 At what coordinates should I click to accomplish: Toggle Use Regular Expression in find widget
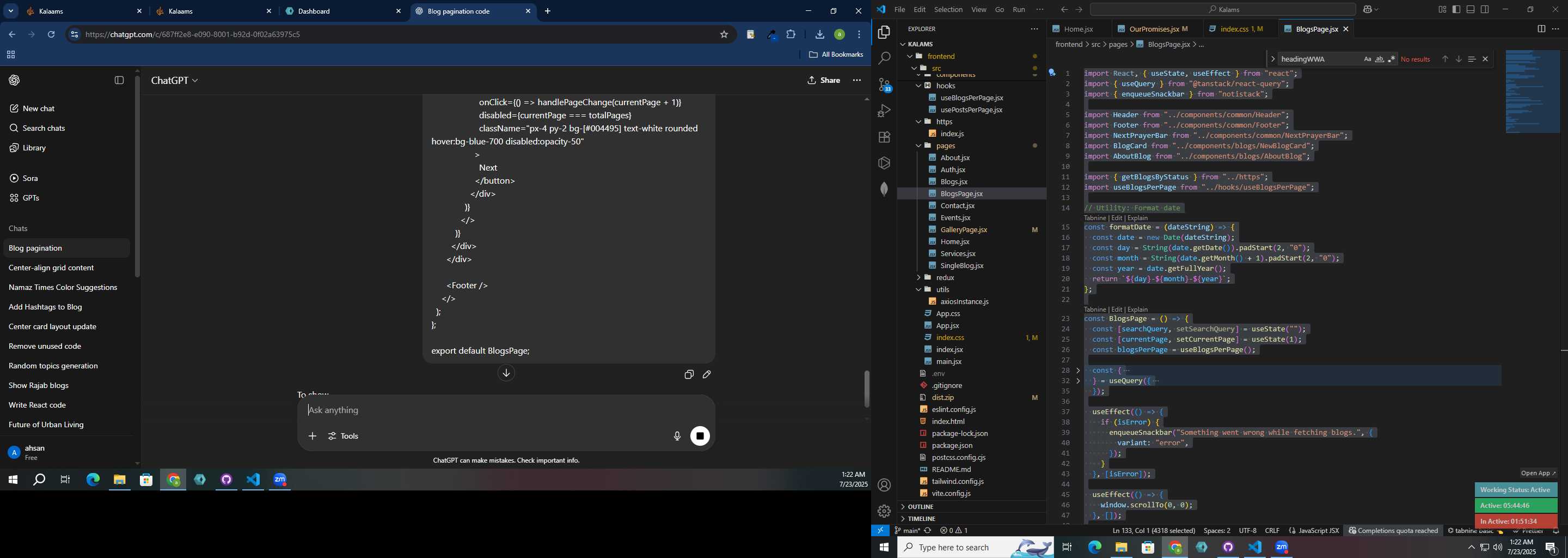(1392, 59)
